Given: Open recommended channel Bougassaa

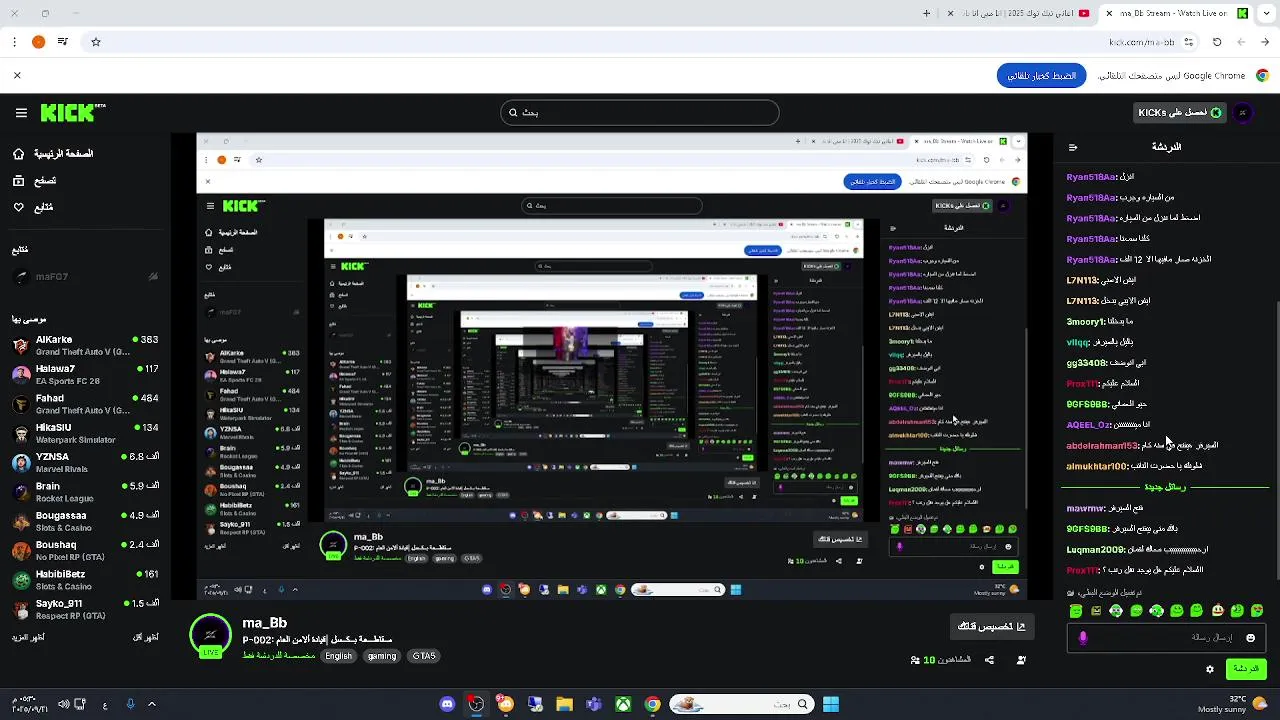Looking at the screenshot, I should (85, 521).
